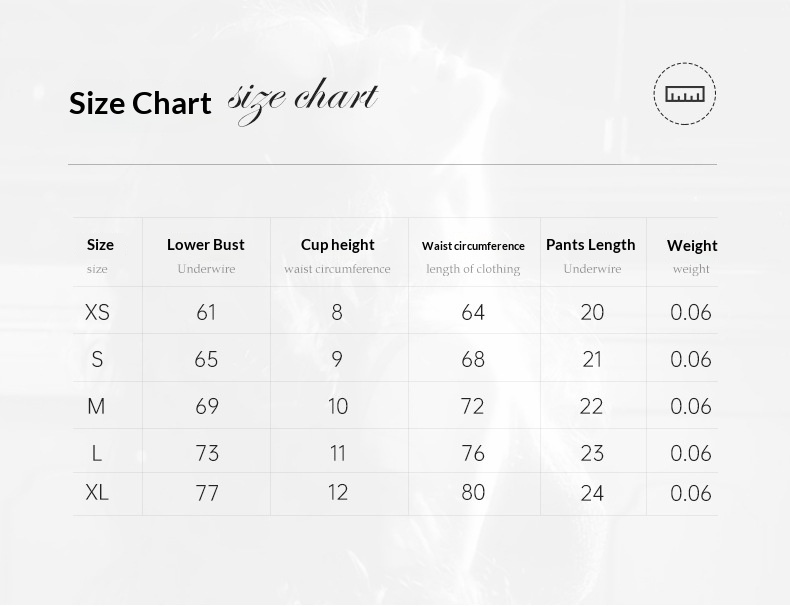Screen dimensions: 790x606
Task: Click the Pants Length column header
Action: click(x=591, y=244)
